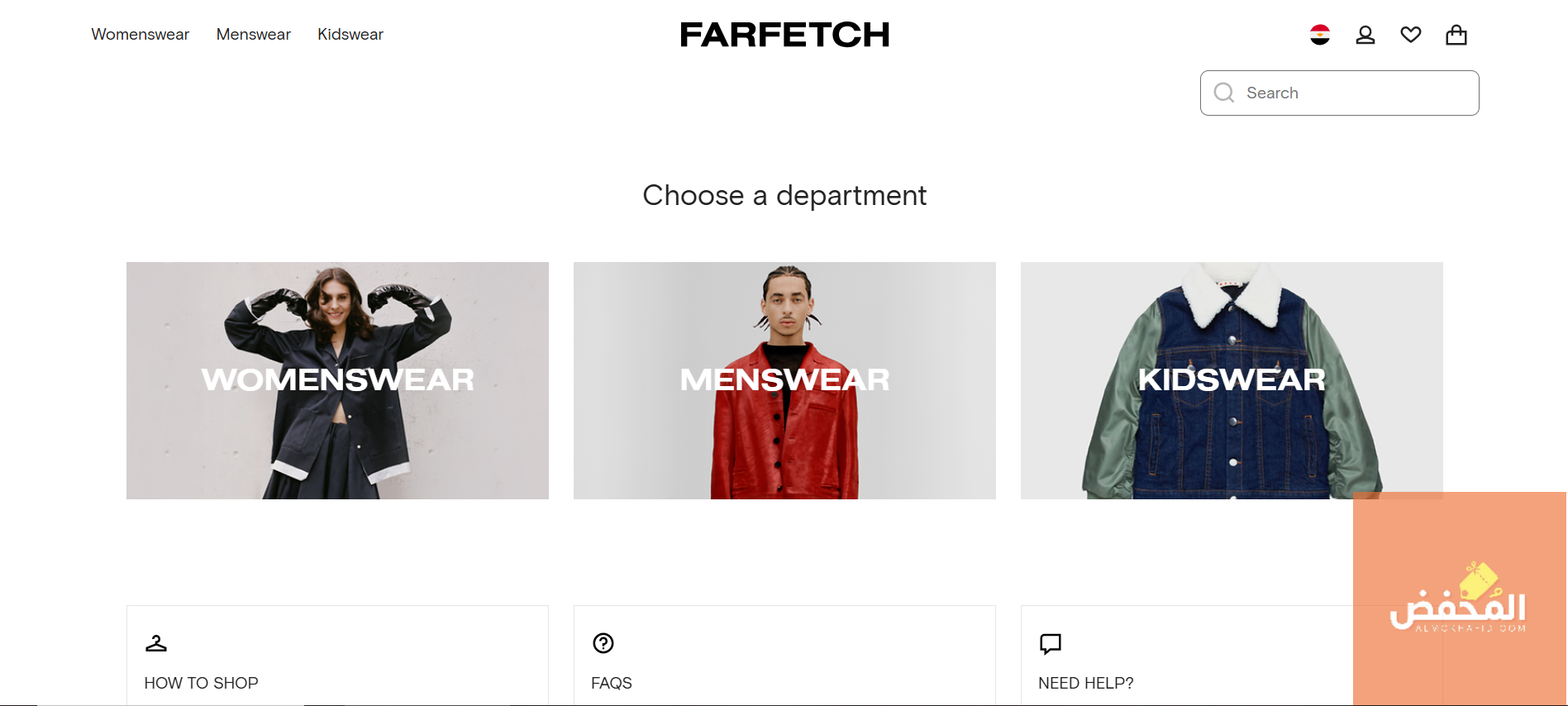Open the FAQs card
1568x706 pixels.
(x=784, y=656)
